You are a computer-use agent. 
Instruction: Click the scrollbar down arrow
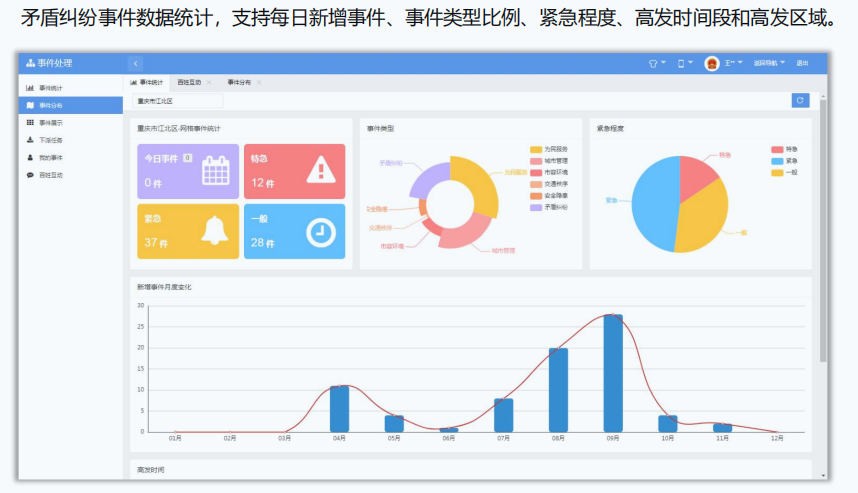tap(823, 476)
